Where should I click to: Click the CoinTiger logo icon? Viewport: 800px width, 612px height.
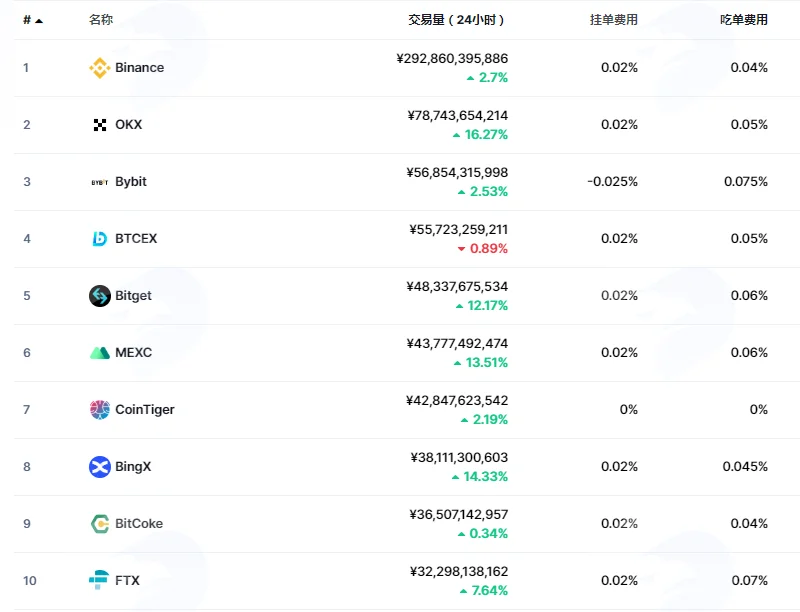tap(99, 410)
